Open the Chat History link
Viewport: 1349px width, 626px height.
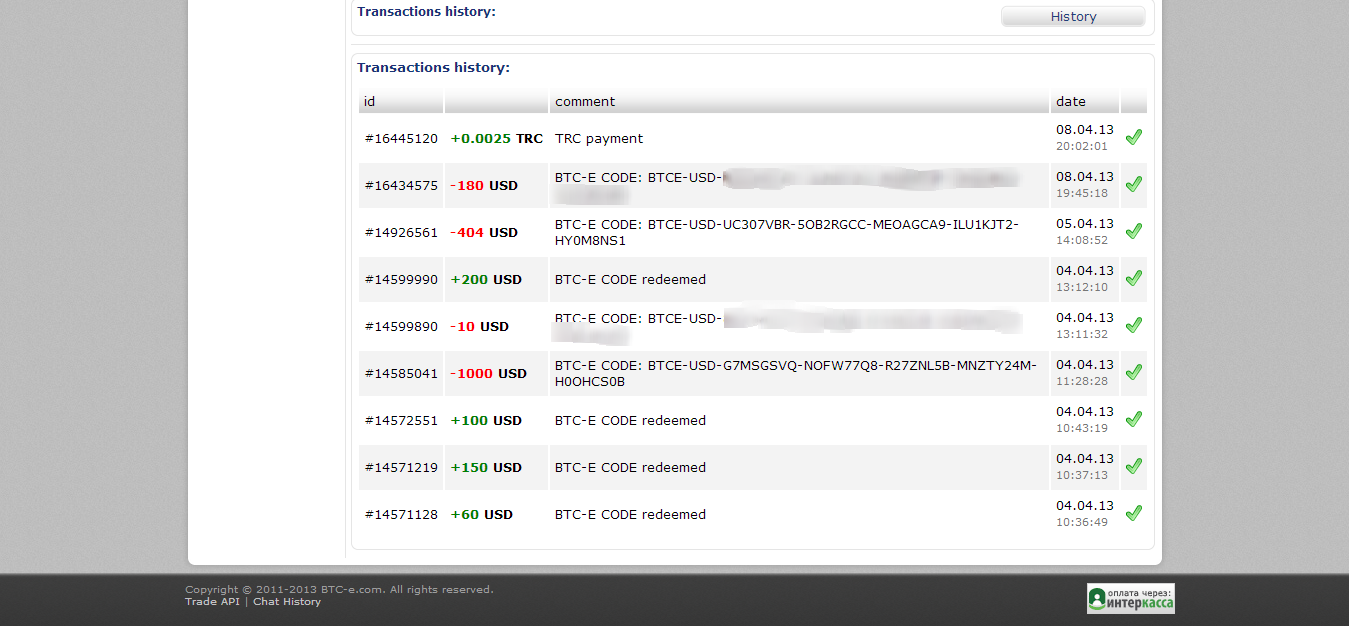(287, 602)
